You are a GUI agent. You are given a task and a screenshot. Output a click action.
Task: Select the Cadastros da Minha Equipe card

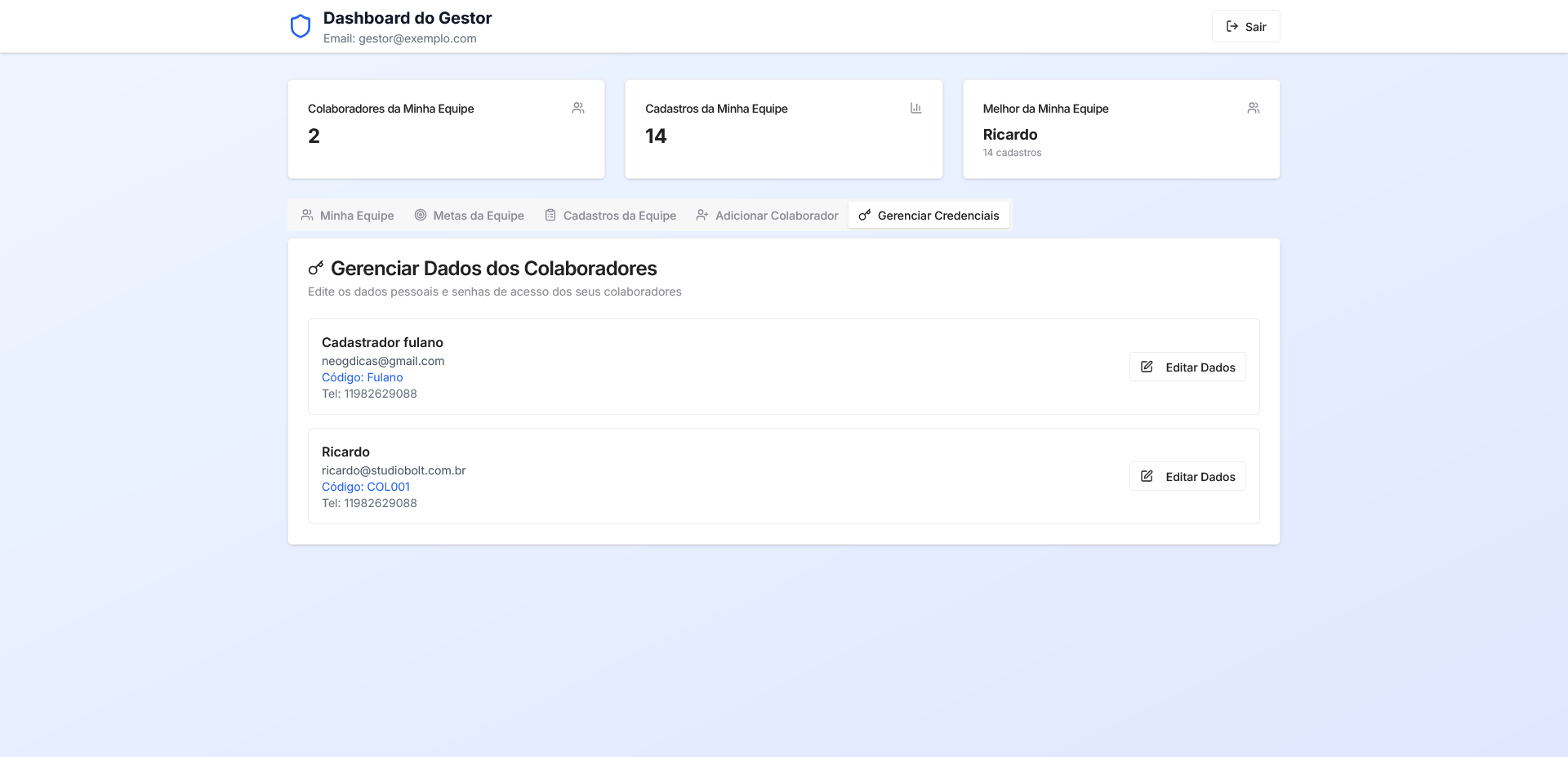[783, 129]
